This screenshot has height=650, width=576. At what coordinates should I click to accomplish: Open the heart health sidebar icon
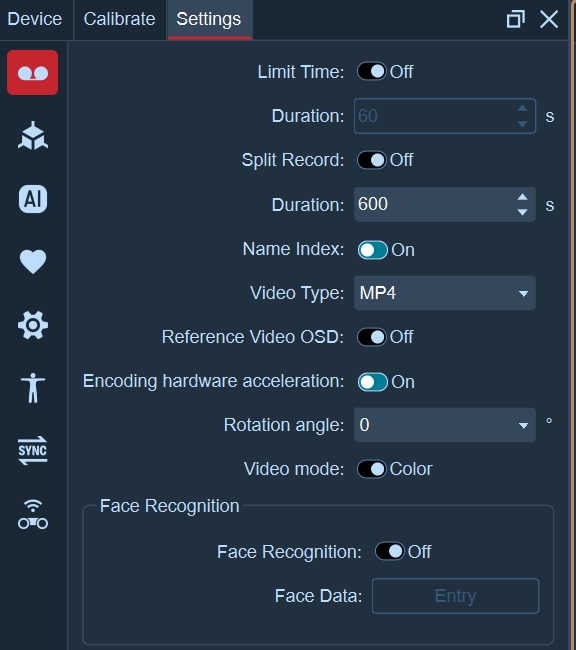(x=33, y=262)
